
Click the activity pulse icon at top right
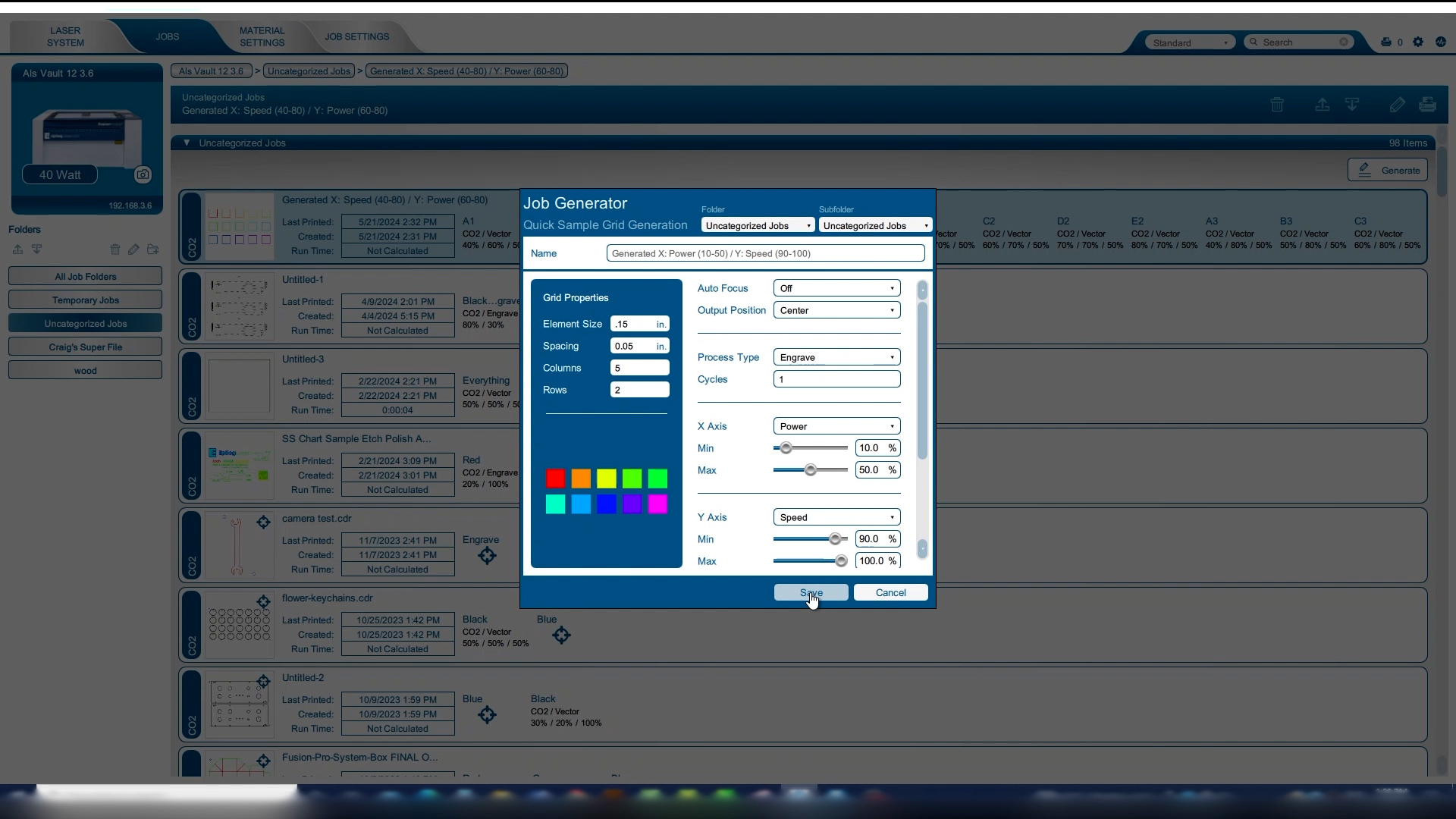coord(1441,42)
